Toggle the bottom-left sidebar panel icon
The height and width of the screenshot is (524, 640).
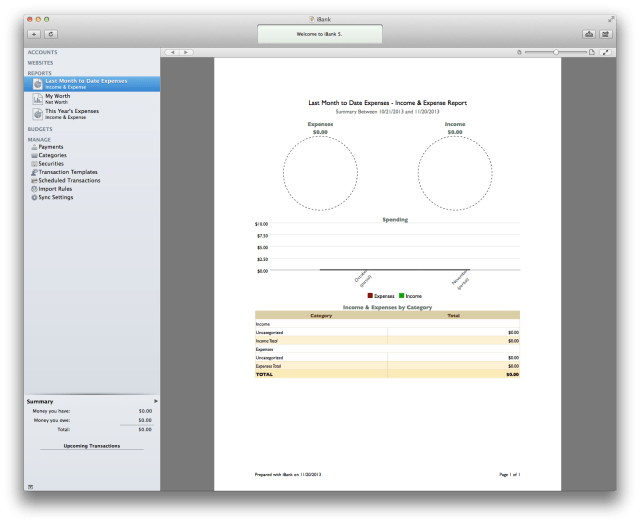point(30,486)
